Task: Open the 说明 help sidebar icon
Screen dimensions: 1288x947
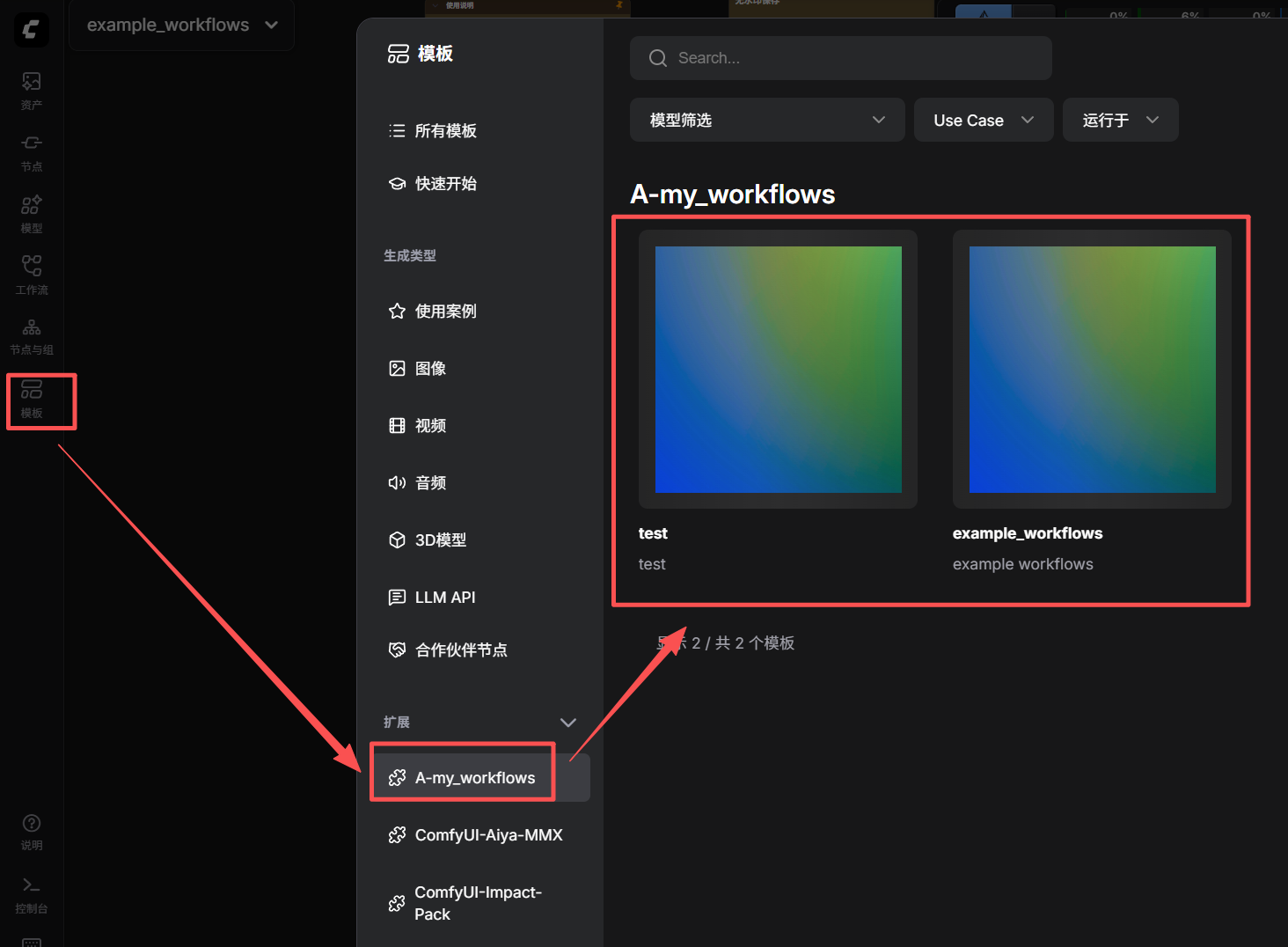Action: (32, 832)
